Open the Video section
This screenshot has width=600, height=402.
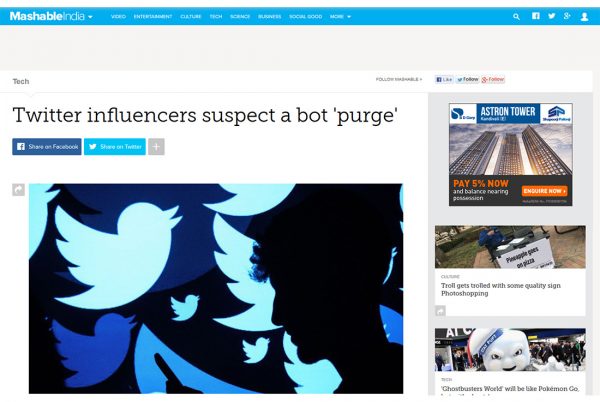[x=118, y=16]
